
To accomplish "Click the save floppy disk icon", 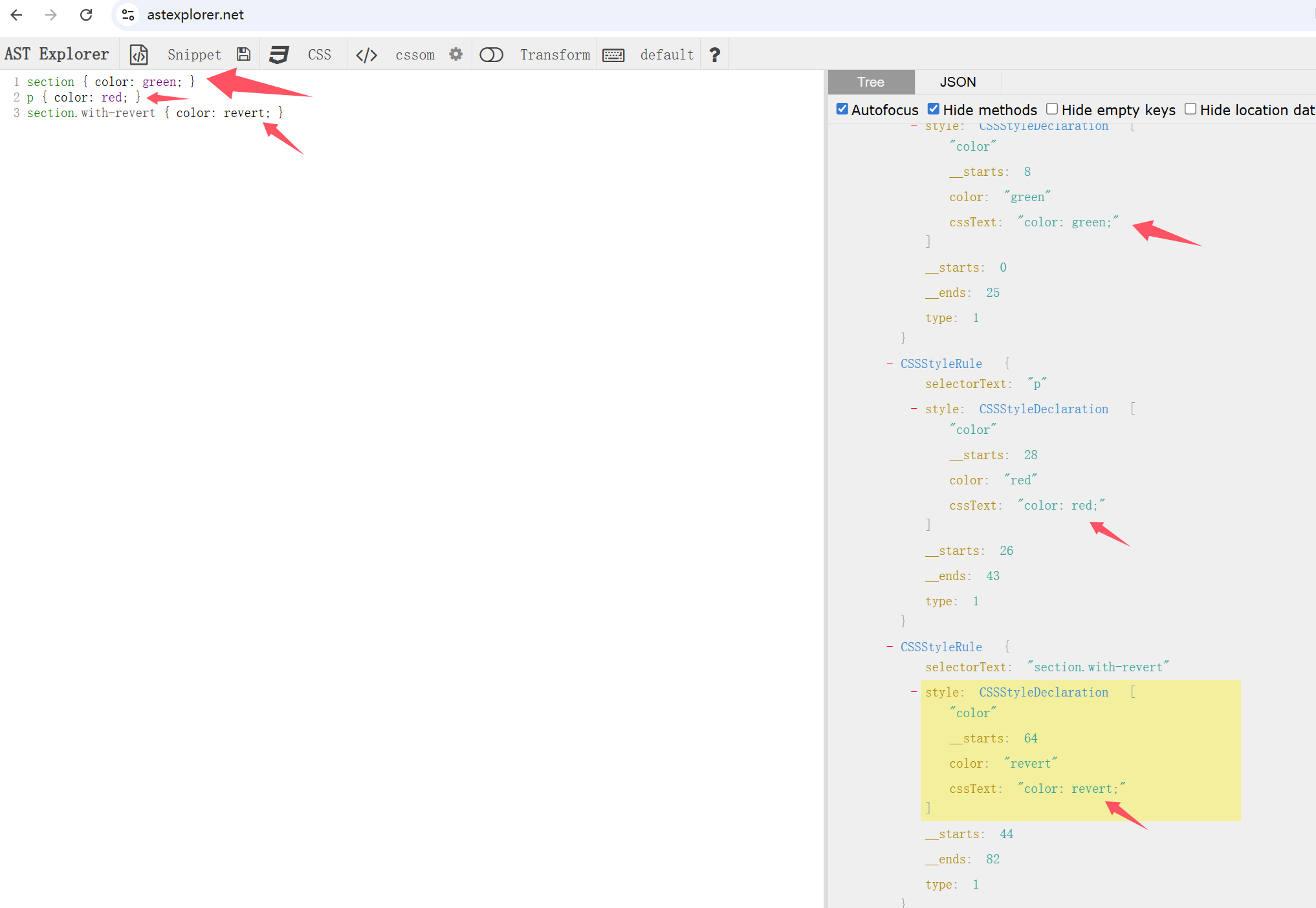I will tap(243, 54).
